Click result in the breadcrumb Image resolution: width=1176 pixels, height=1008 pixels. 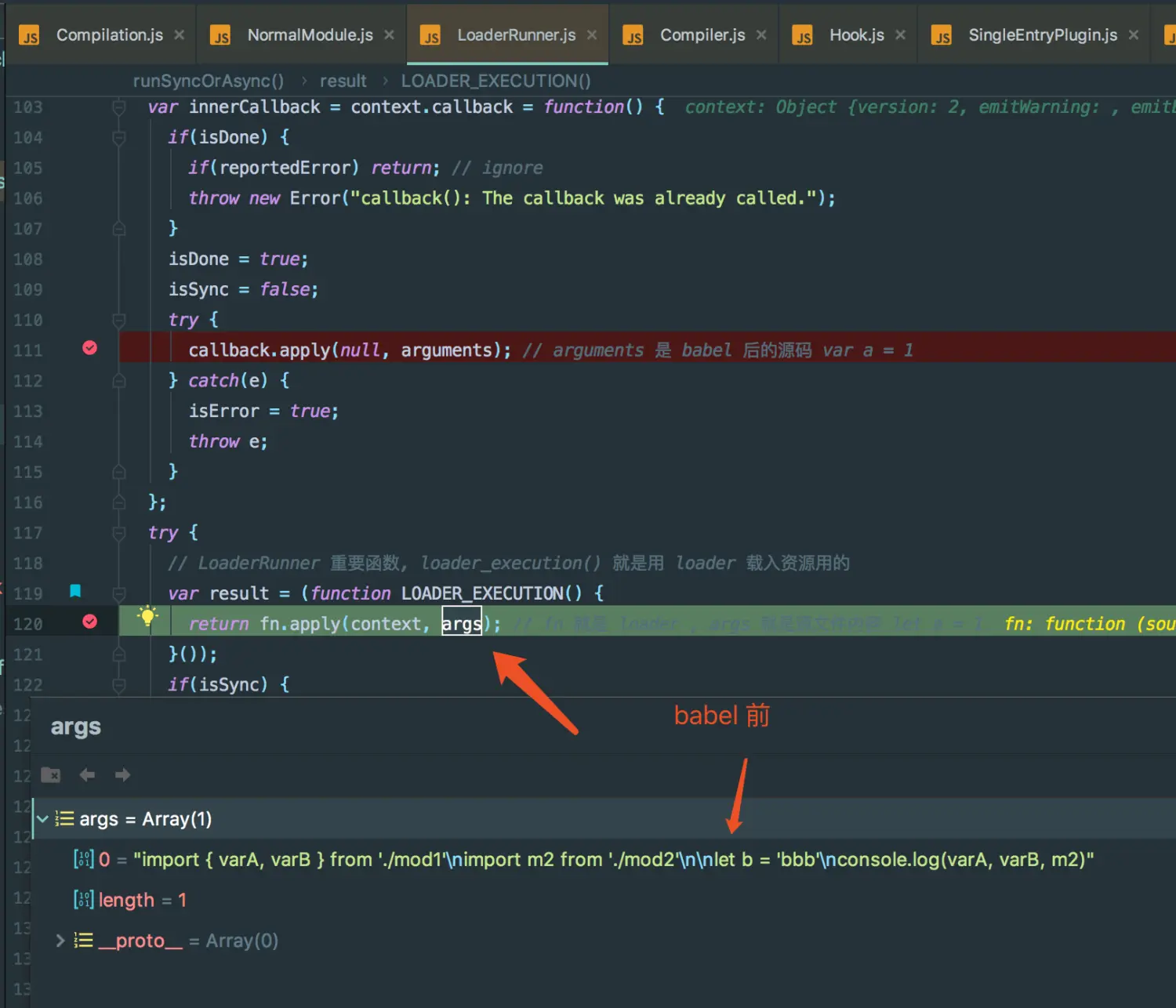(x=343, y=81)
